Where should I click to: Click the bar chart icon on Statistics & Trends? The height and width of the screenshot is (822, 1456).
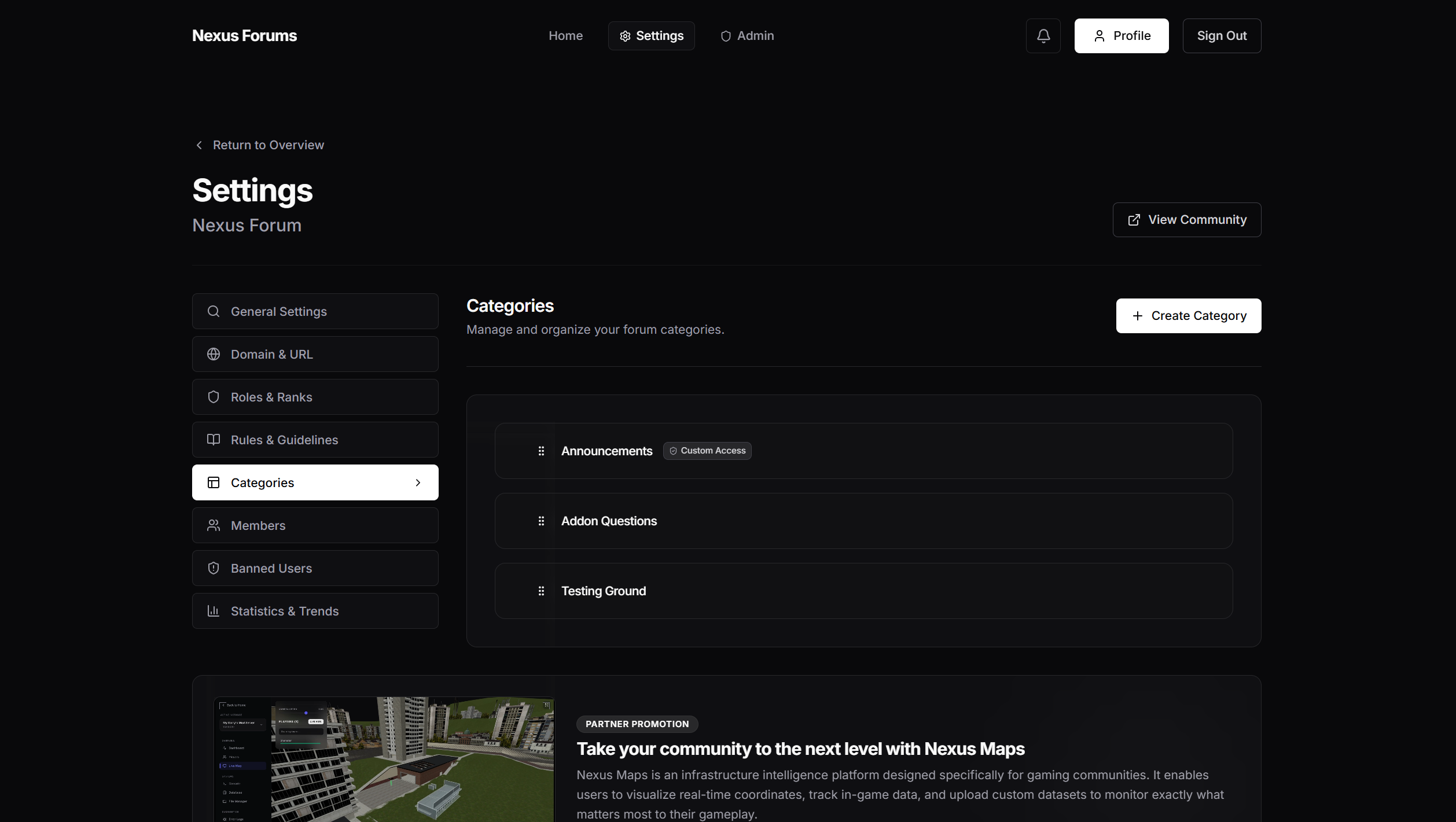(x=214, y=611)
